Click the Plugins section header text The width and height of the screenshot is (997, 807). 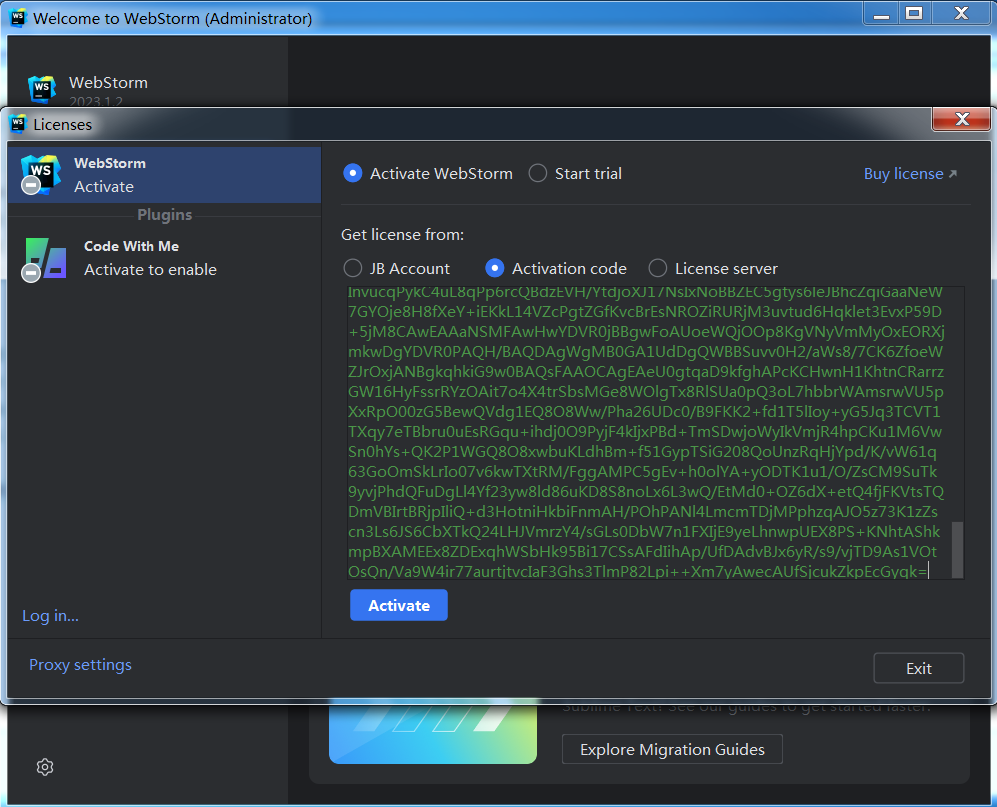coord(165,215)
